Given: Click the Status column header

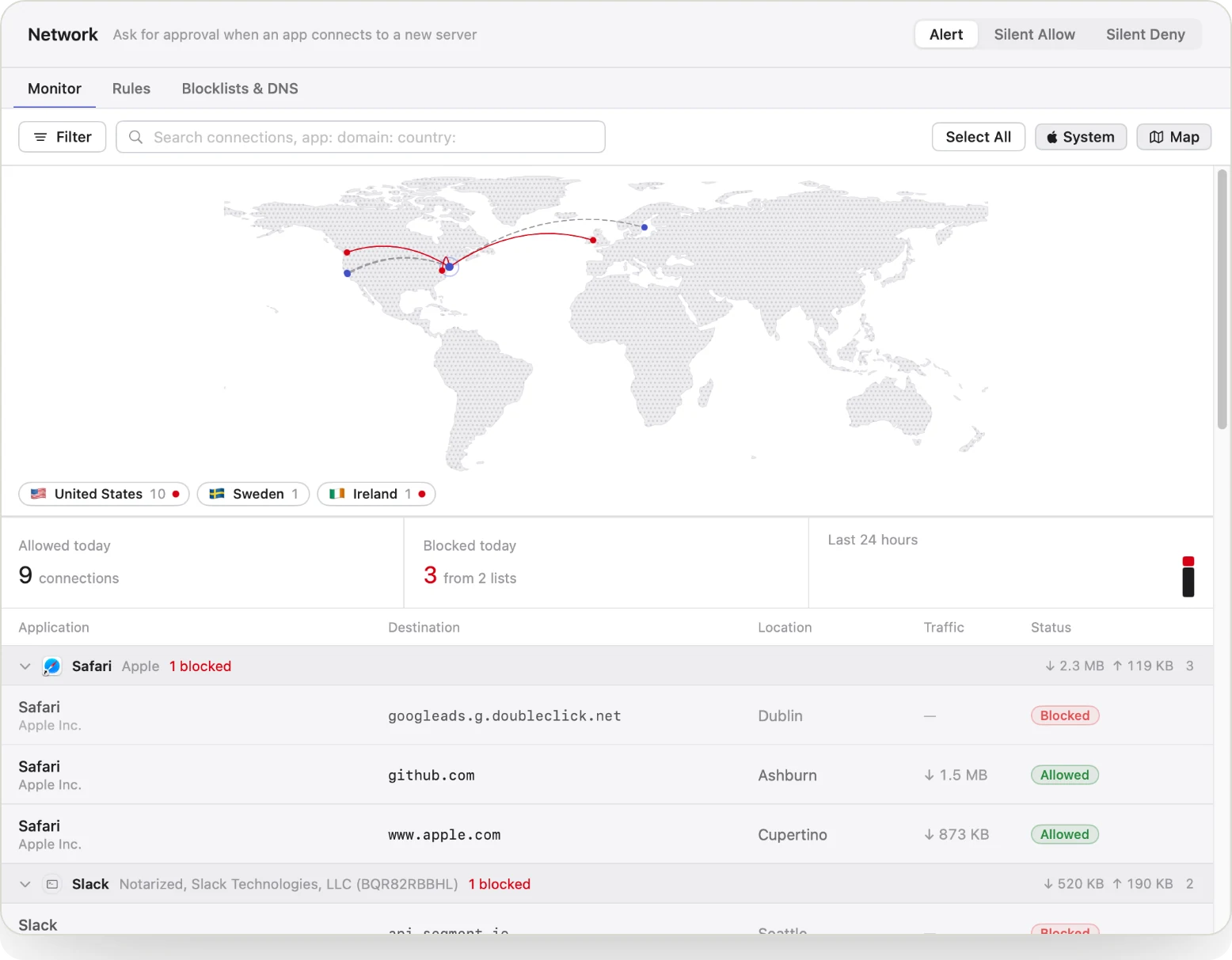Looking at the screenshot, I should 1051,627.
